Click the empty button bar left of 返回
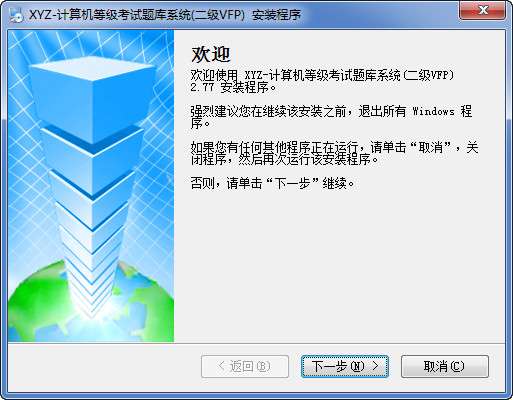Screen dimensions: 513x400 click(103, 367)
